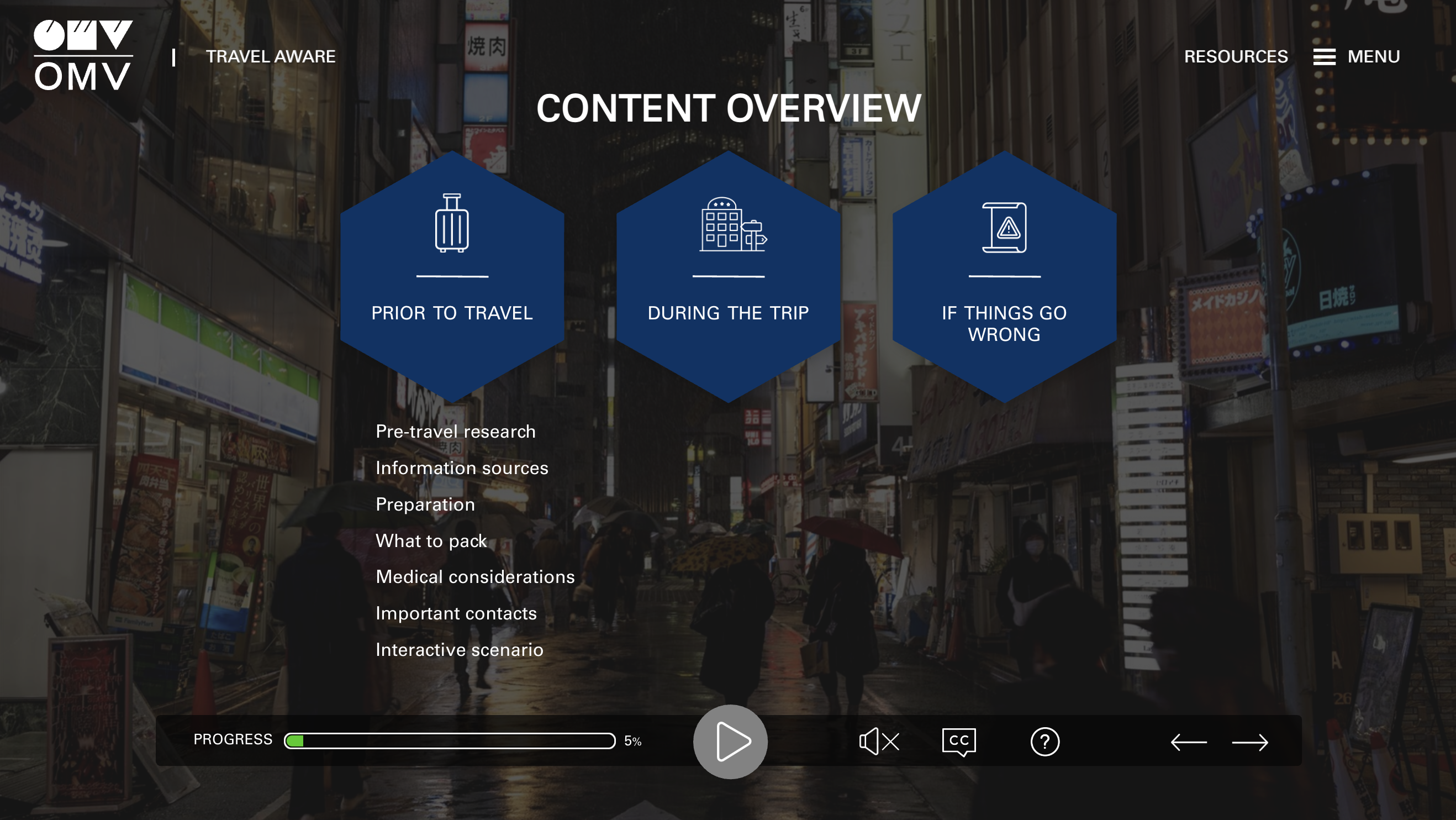Toggle the muted audio speaker icon
1456x820 pixels.
[878, 742]
